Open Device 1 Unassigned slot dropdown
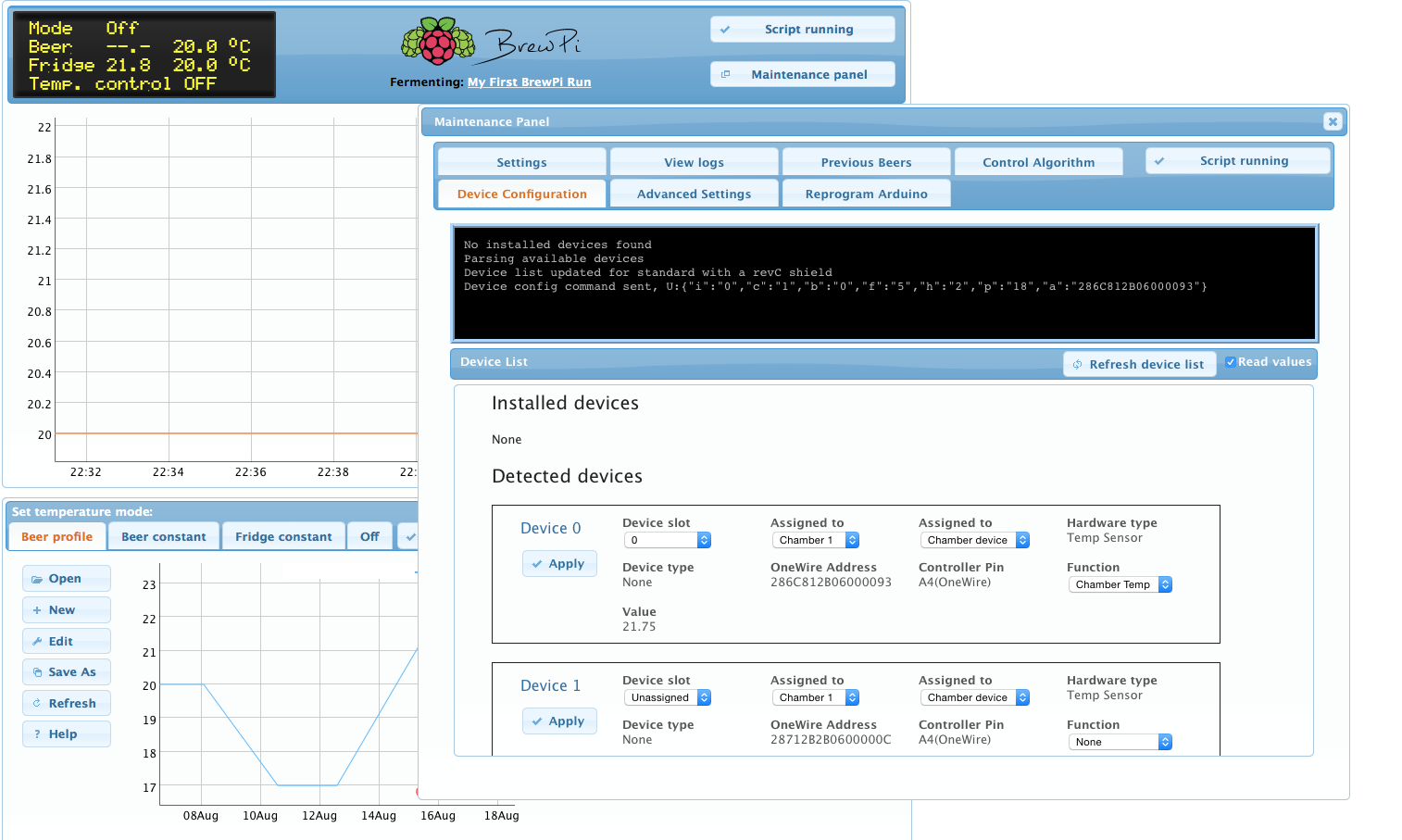The image size is (1402, 840). 667,697
